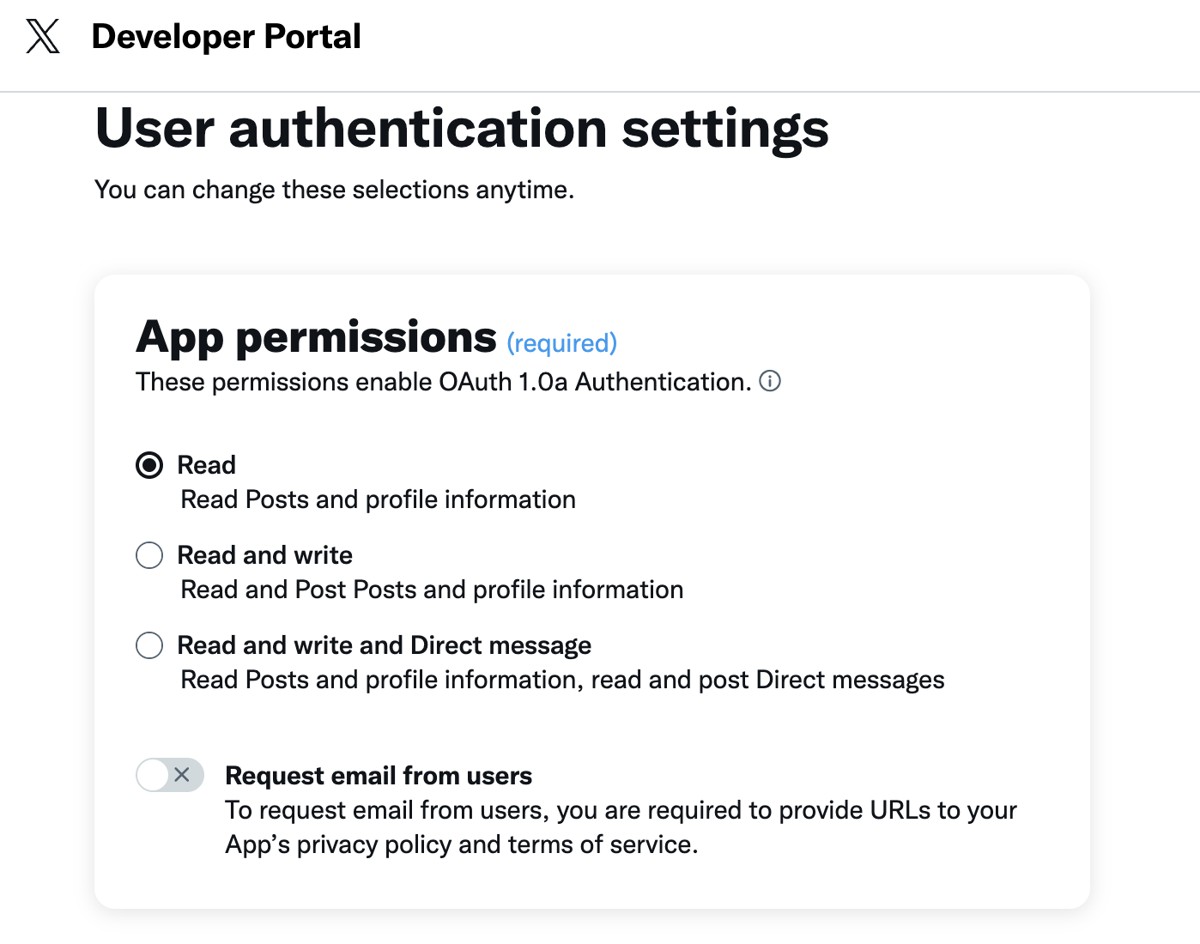Click the "Read" option label text
Image resolution: width=1200 pixels, height=944 pixels.
pos(206,465)
